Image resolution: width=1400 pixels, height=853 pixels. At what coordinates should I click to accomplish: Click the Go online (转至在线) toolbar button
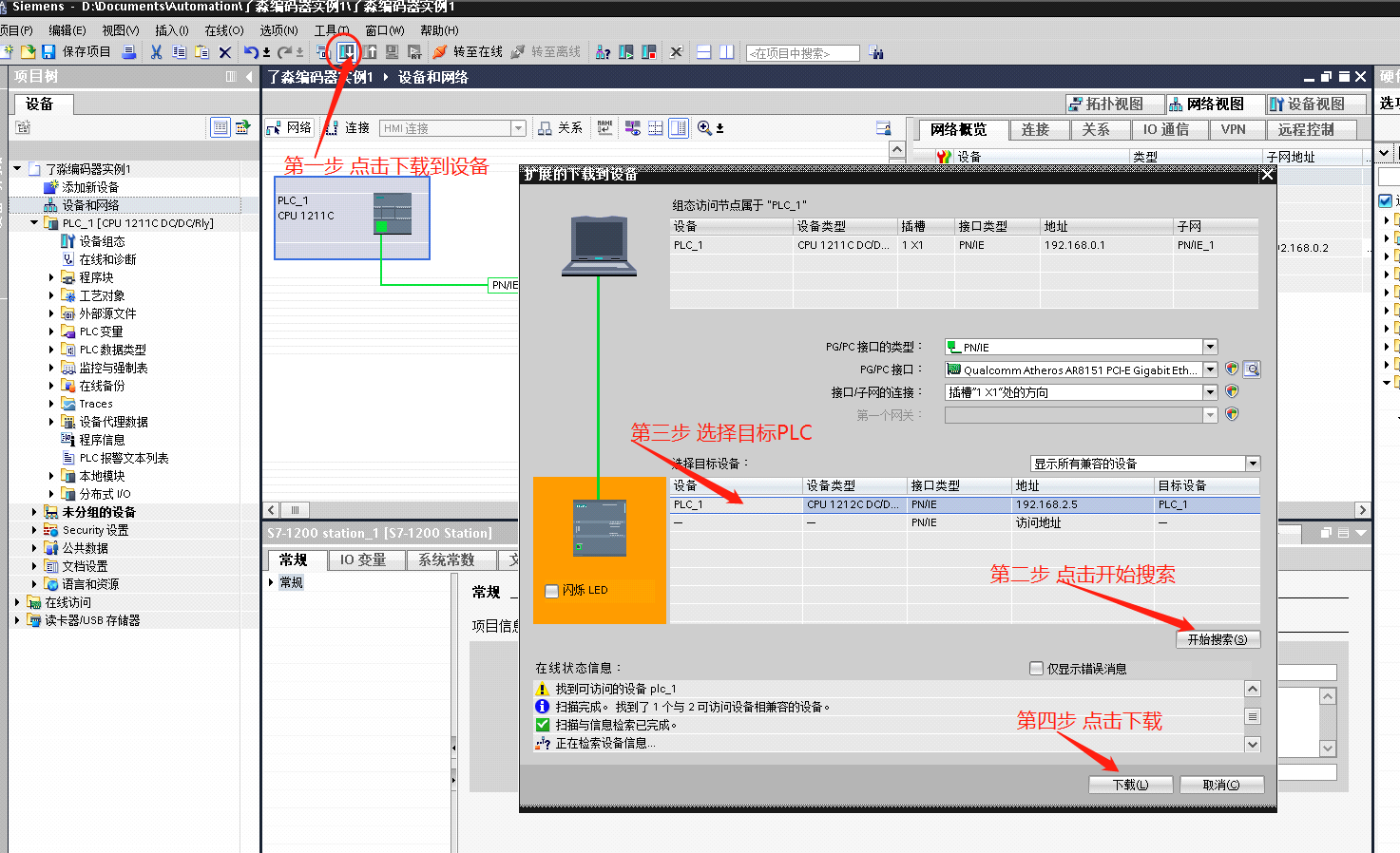coord(468,52)
